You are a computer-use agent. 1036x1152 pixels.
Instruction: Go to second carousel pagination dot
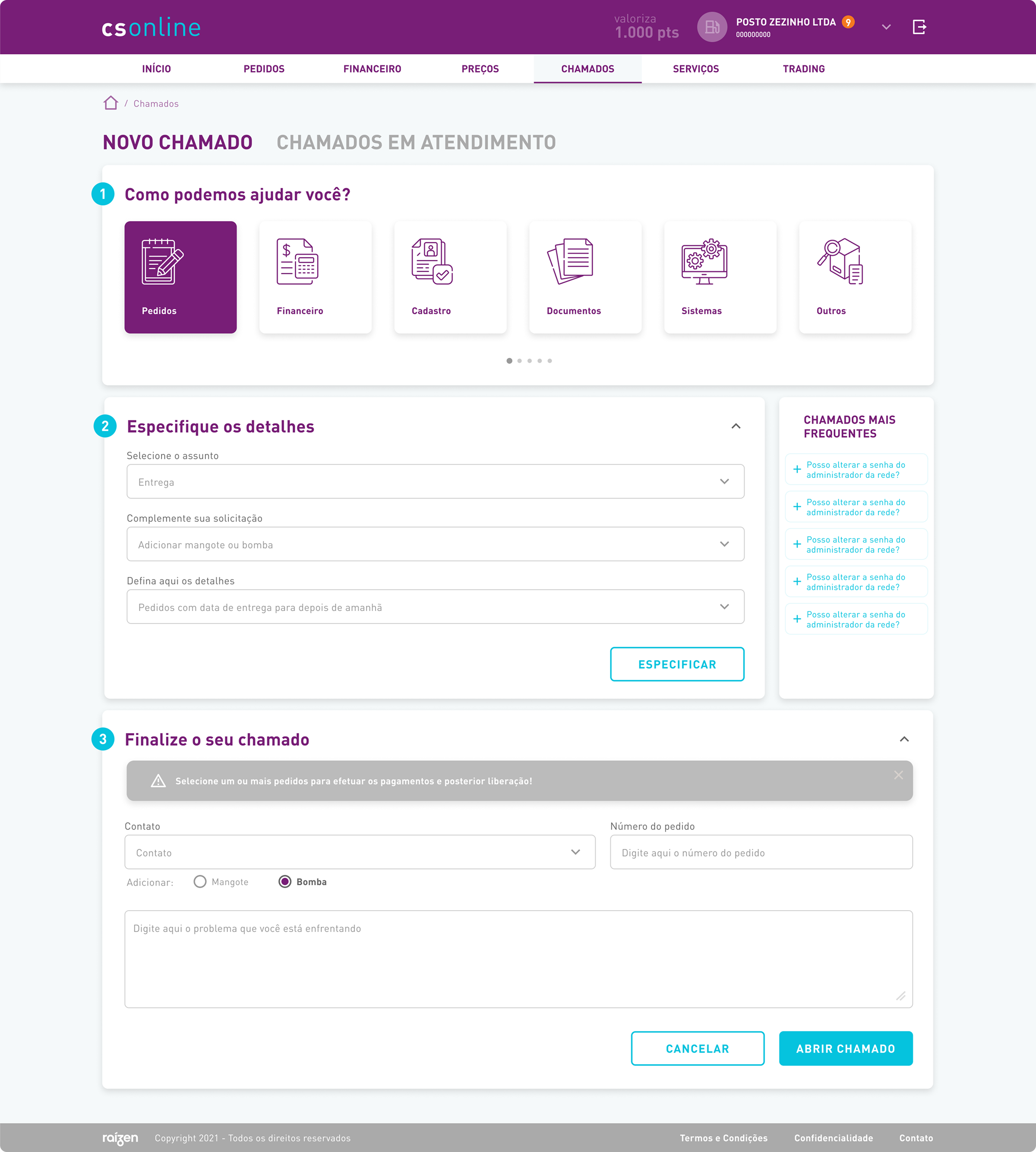pos(519,361)
